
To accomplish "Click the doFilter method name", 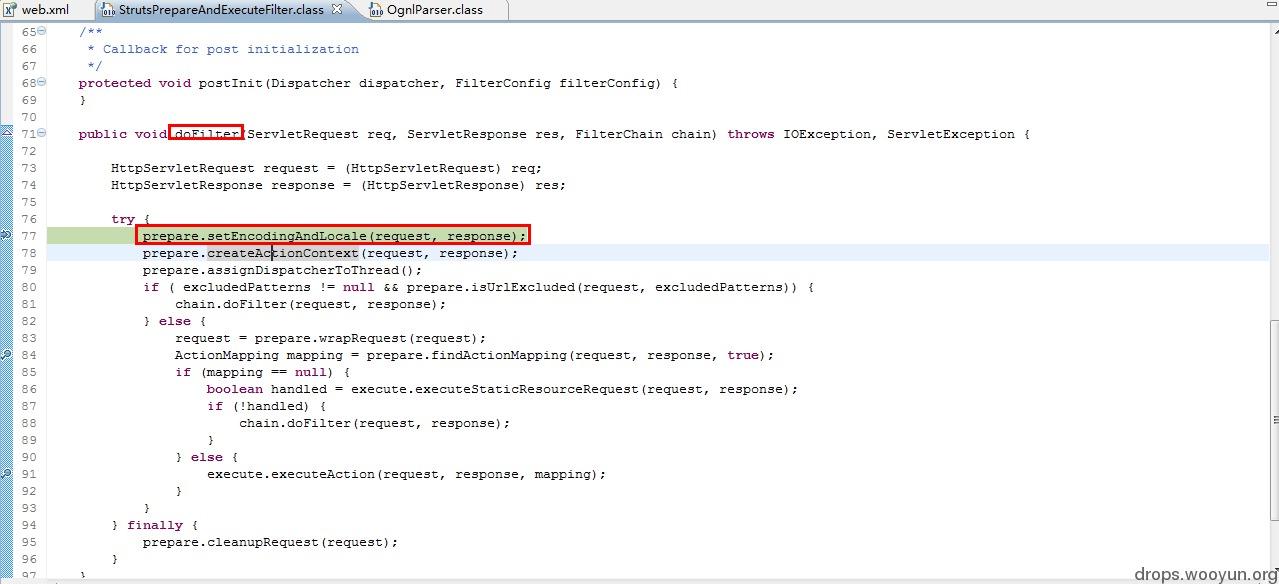I will pos(206,133).
